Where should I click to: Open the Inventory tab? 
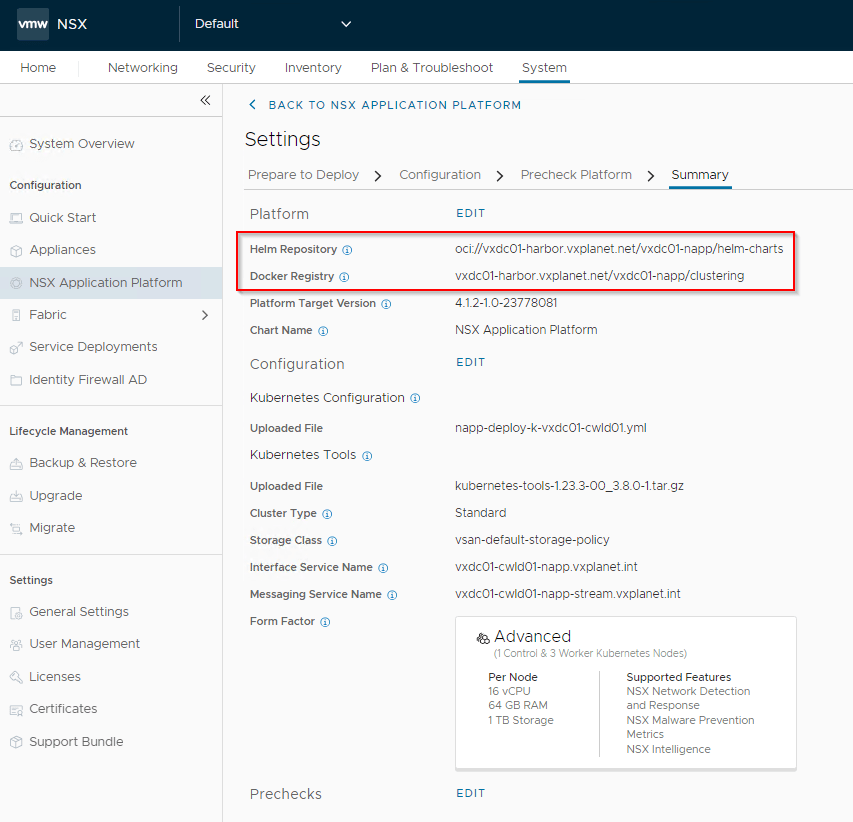tap(313, 67)
